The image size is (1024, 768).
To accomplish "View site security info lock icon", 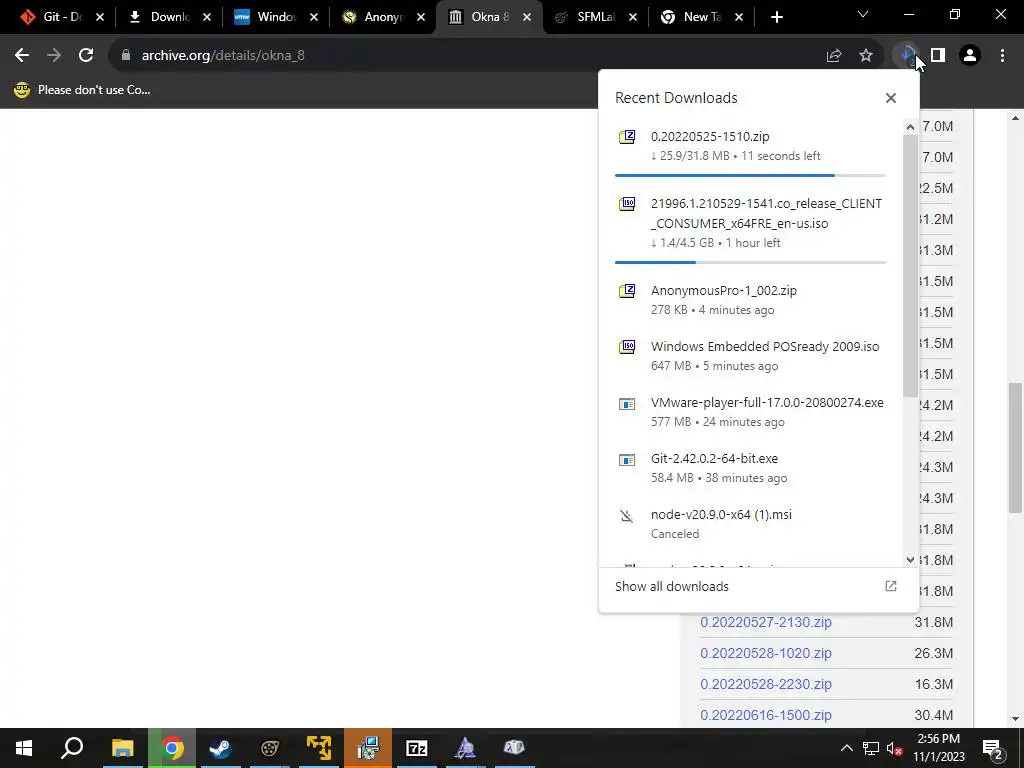I will (x=125, y=56).
